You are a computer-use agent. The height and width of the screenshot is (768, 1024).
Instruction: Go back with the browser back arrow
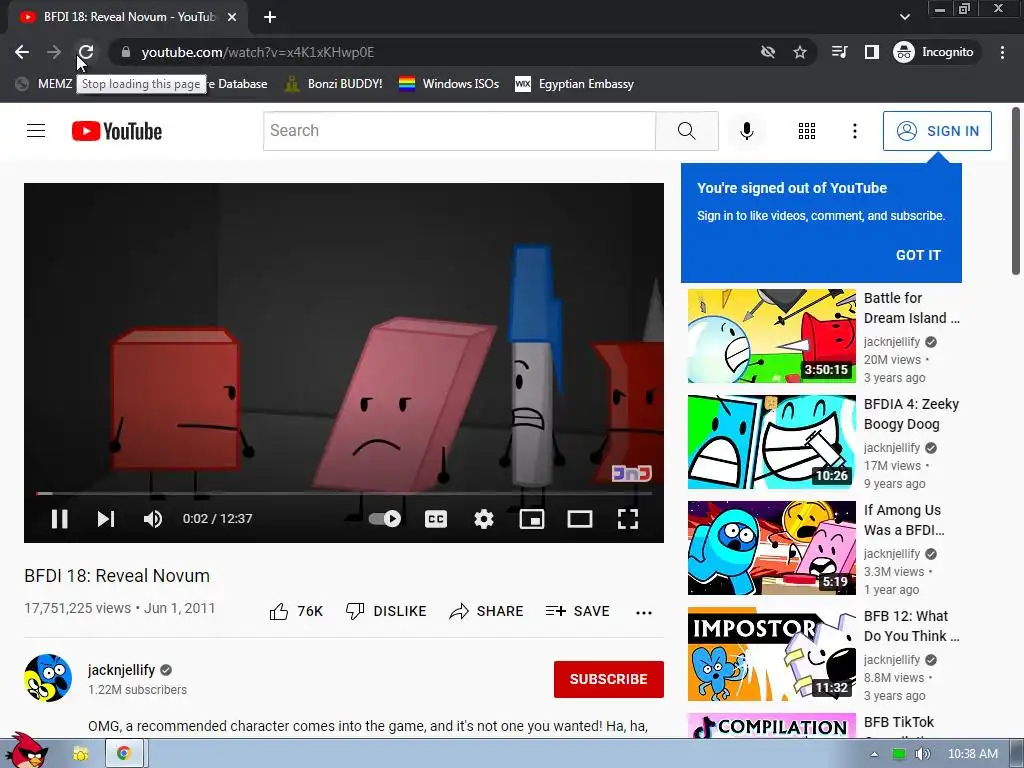22,52
